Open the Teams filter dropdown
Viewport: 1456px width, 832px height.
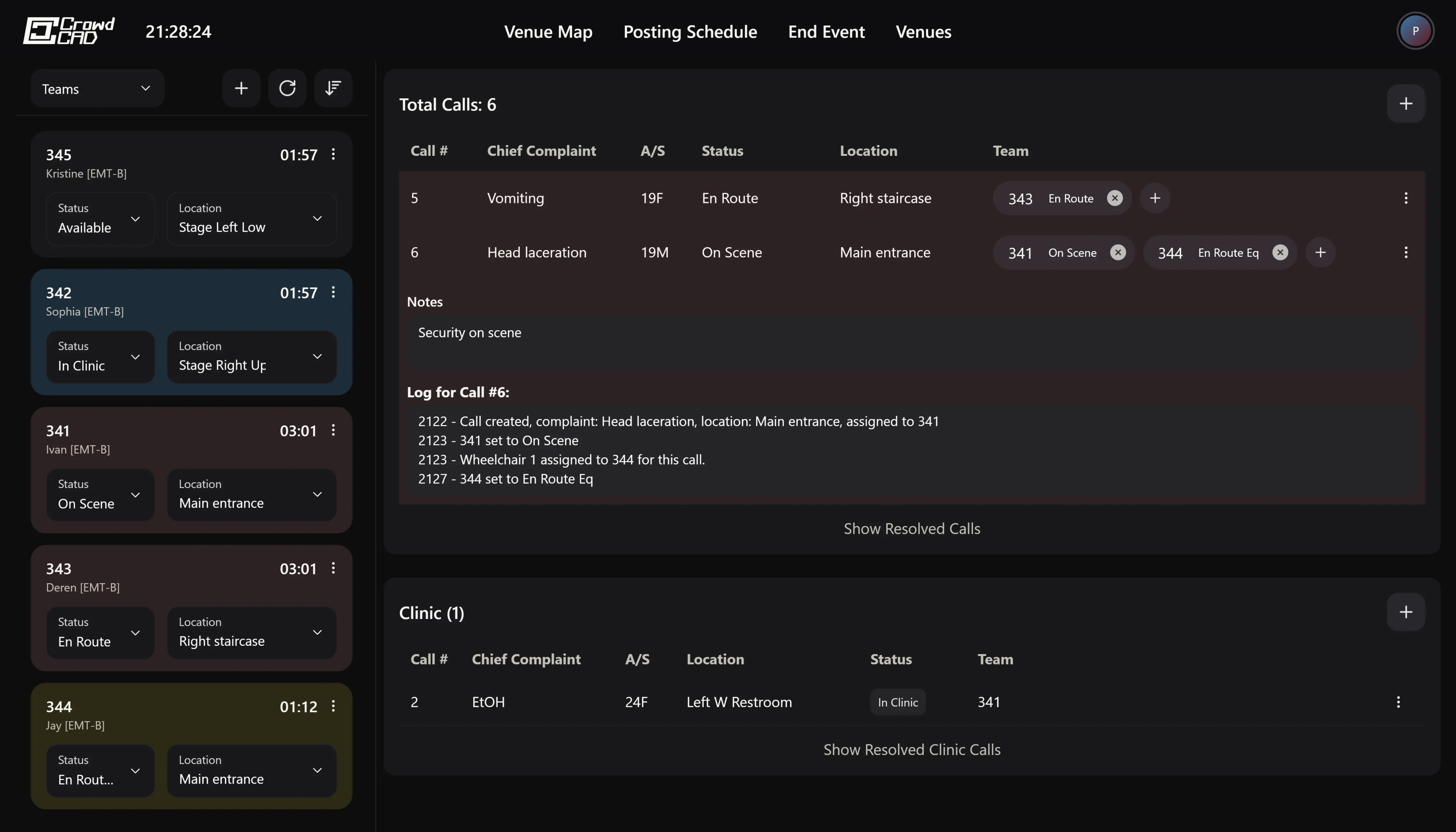tap(96, 88)
